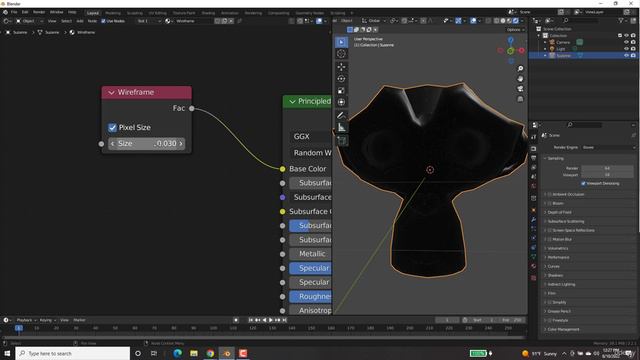Open the Render menu
This screenshot has height=360, width=640.
point(39,12)
